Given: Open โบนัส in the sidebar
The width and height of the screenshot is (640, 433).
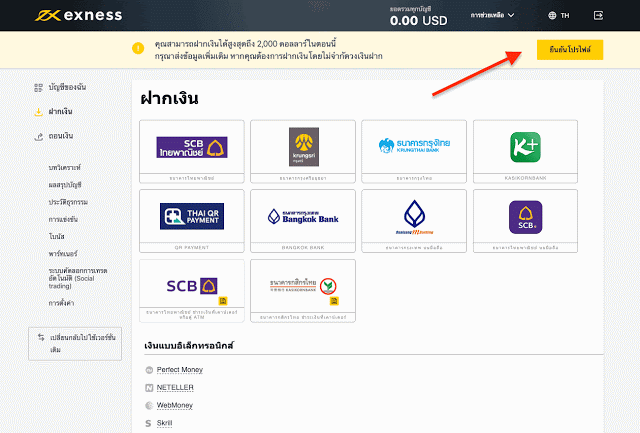Looking at the screenshot, I should coord(56,236).
